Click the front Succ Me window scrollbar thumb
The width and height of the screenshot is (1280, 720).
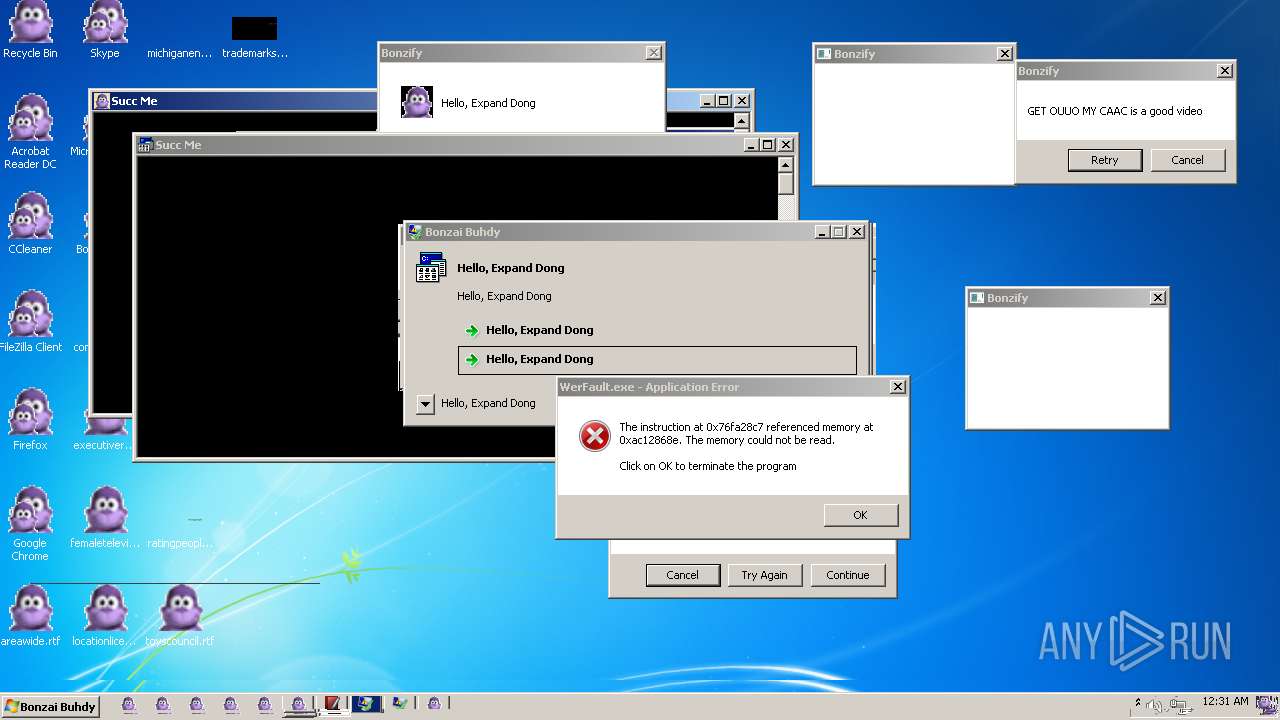786,185
